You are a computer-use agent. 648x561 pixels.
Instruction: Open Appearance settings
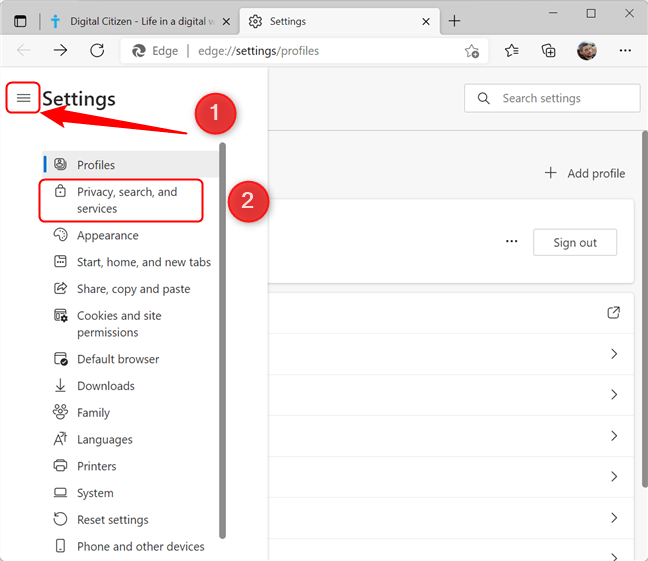130,235
